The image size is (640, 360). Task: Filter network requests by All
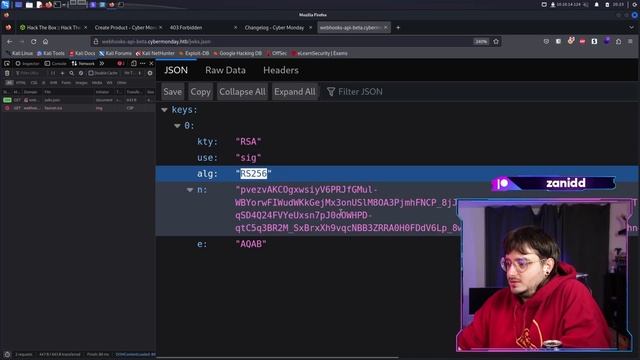[x=9, y=83]
